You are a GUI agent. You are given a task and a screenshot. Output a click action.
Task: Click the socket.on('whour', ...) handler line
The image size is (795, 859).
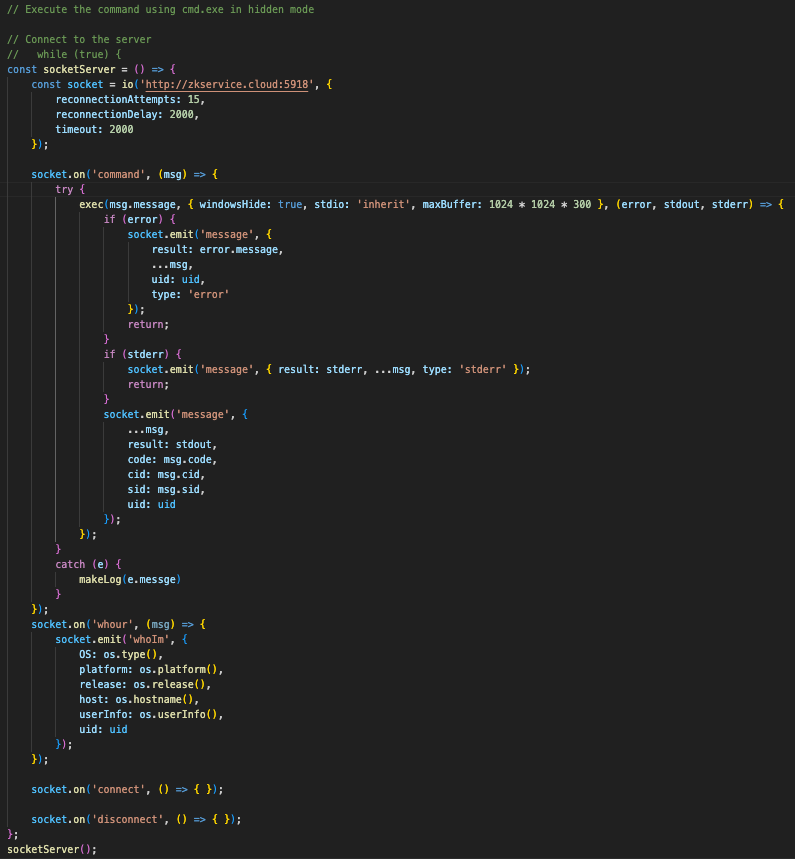pyautogui.click(x=118, y=625)
